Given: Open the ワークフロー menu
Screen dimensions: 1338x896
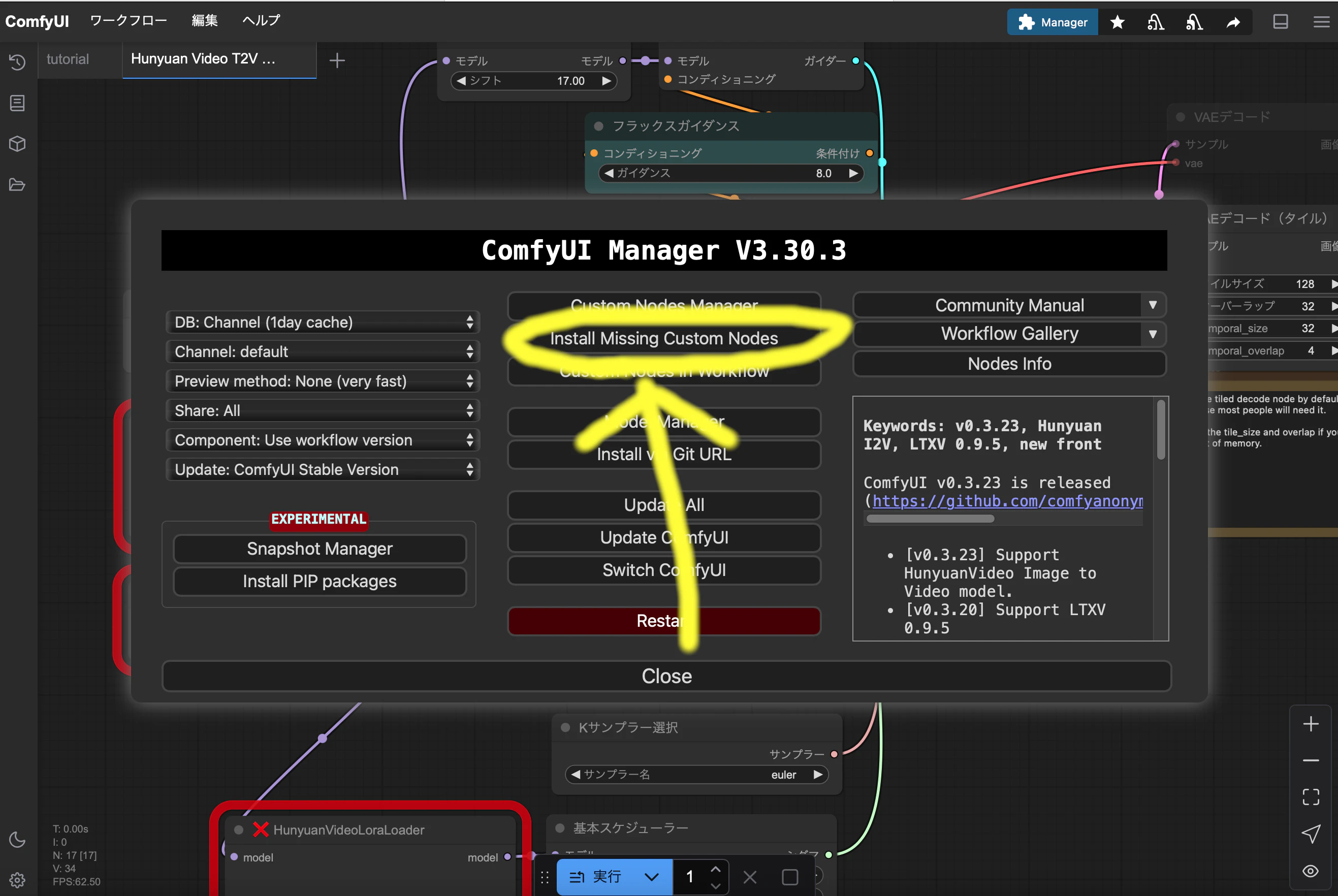Looking at the screenshot, I should tap(129, 20).
